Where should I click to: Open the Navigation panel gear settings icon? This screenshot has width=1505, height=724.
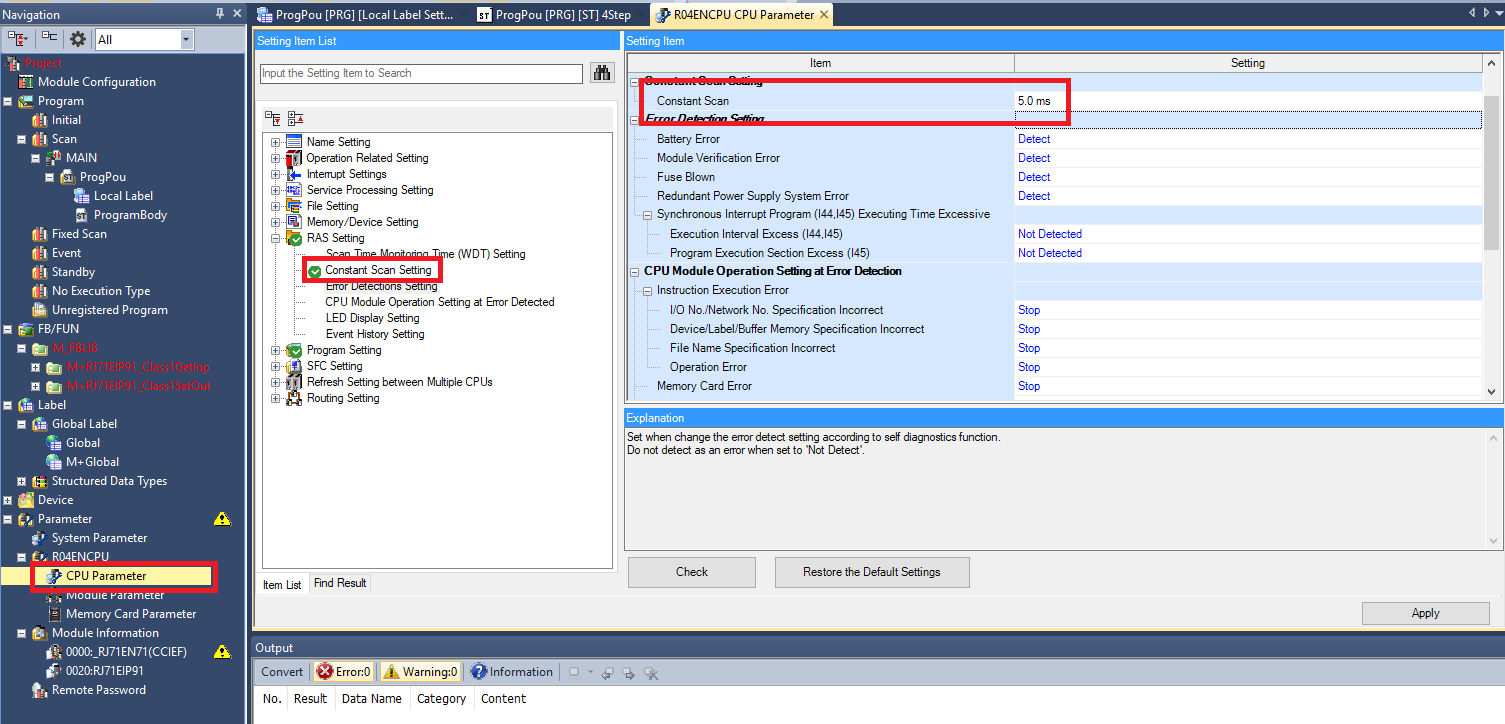(77, 39)
